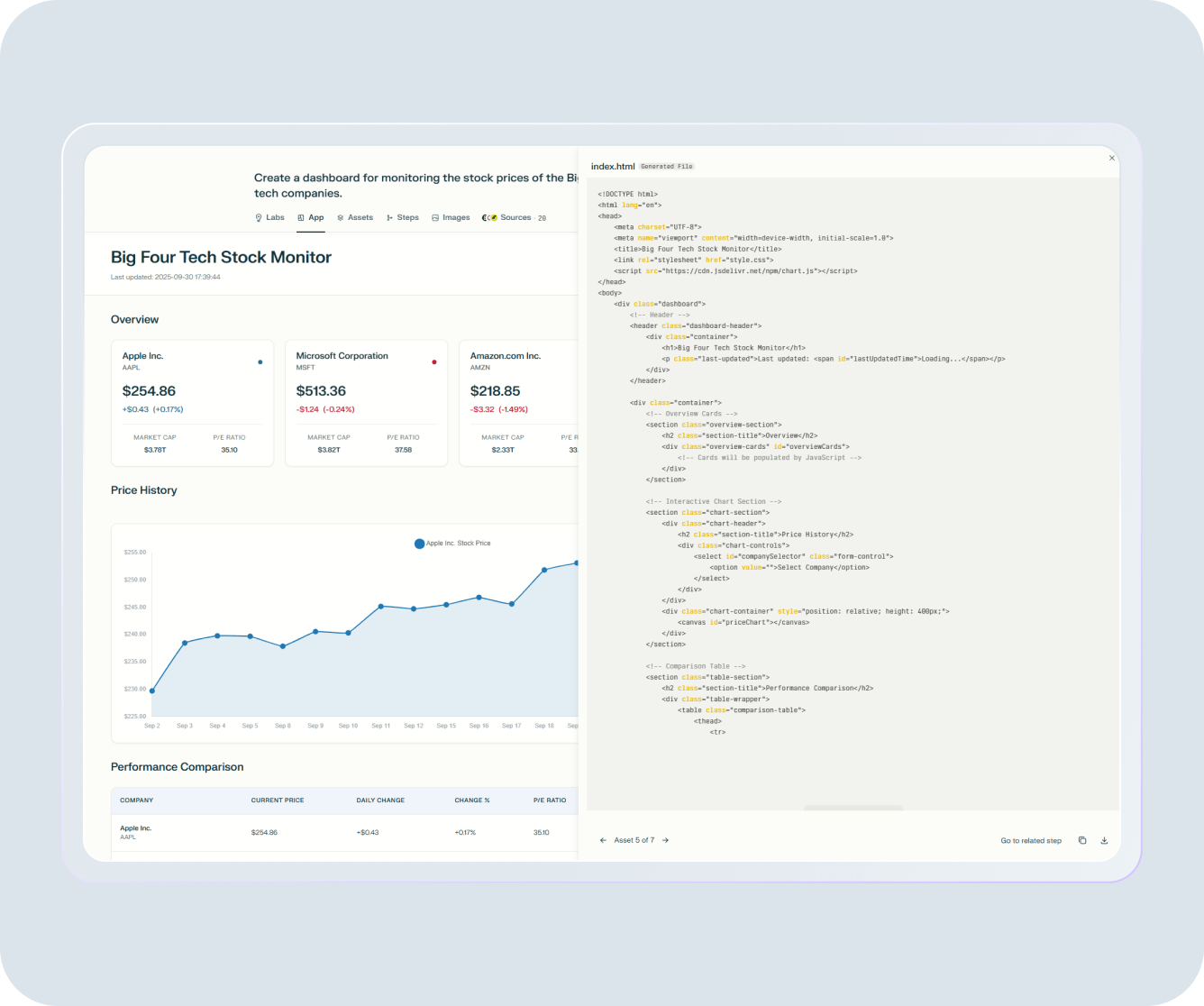Download the index.html file
This screenshot has width=1204, height=1006.
pos(1104,840)
